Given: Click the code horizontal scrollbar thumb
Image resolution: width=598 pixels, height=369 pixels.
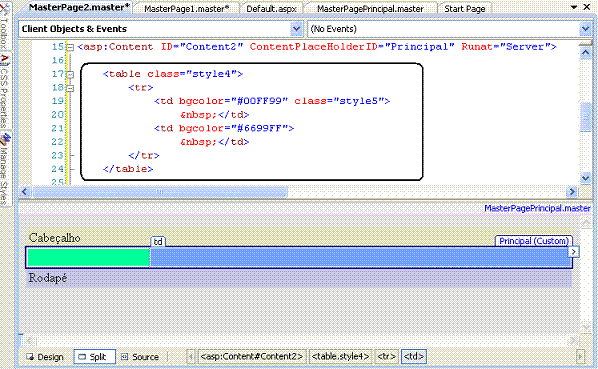Looking at the screenshot, I should (159, 192).
